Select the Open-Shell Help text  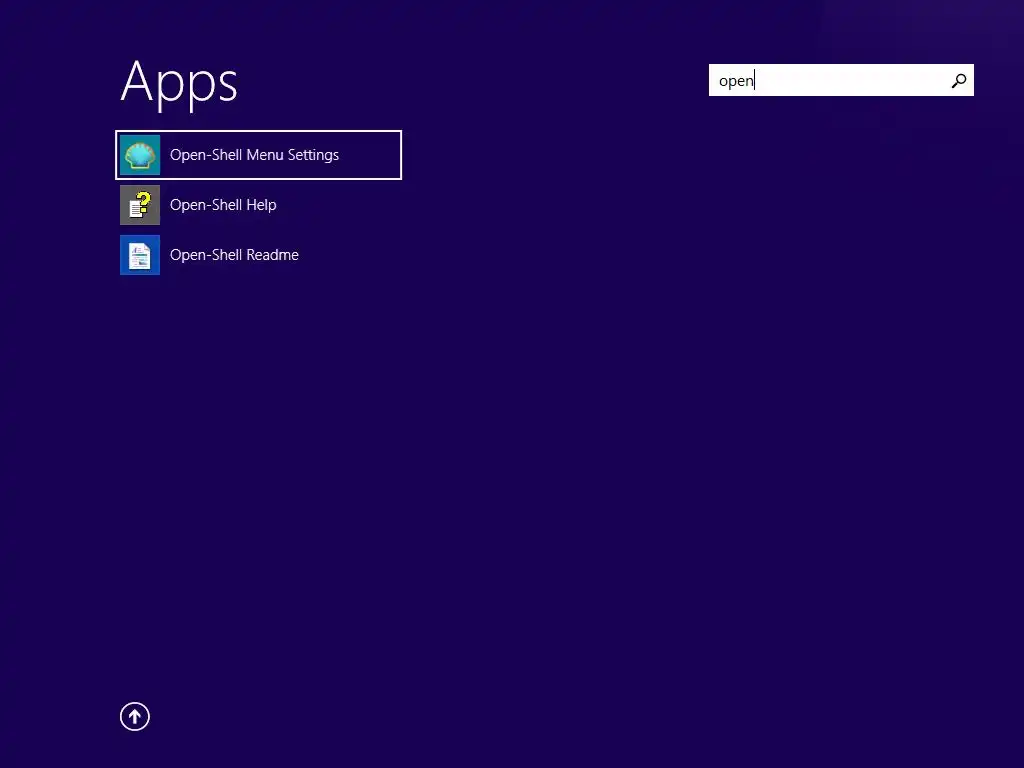coord(223,205)
